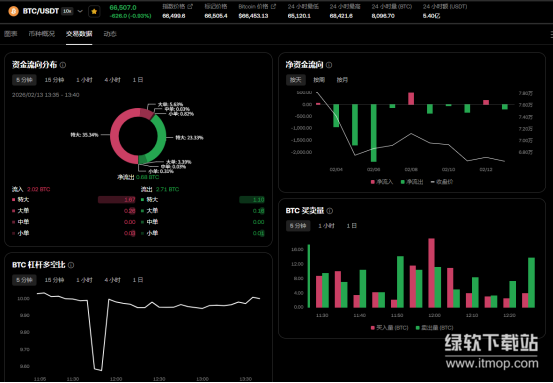This screenshot has height=383, width=553.
Task: Expand the BTC/USDT pair selector chevron
Action: coord(80,11)
